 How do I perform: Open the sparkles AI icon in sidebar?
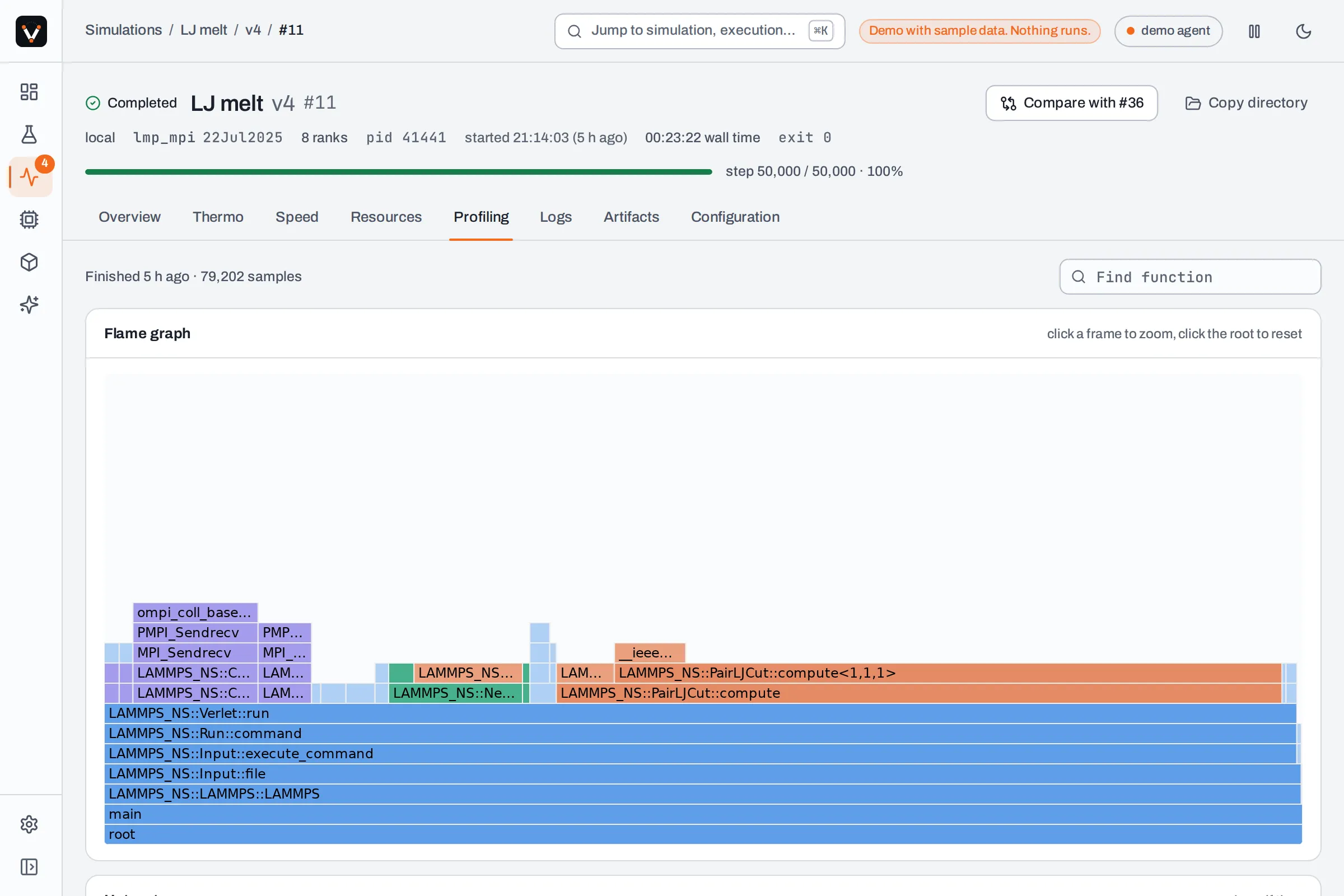tap(29, 305)
